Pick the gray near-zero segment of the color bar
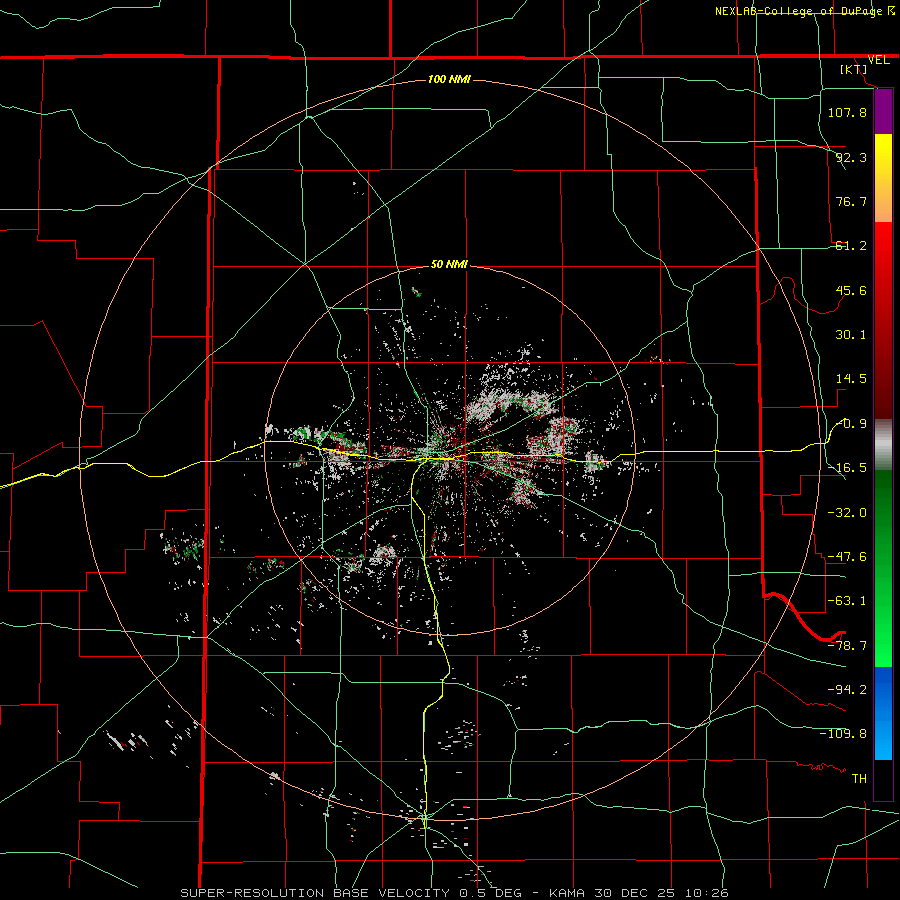 (x=883, y=445)
